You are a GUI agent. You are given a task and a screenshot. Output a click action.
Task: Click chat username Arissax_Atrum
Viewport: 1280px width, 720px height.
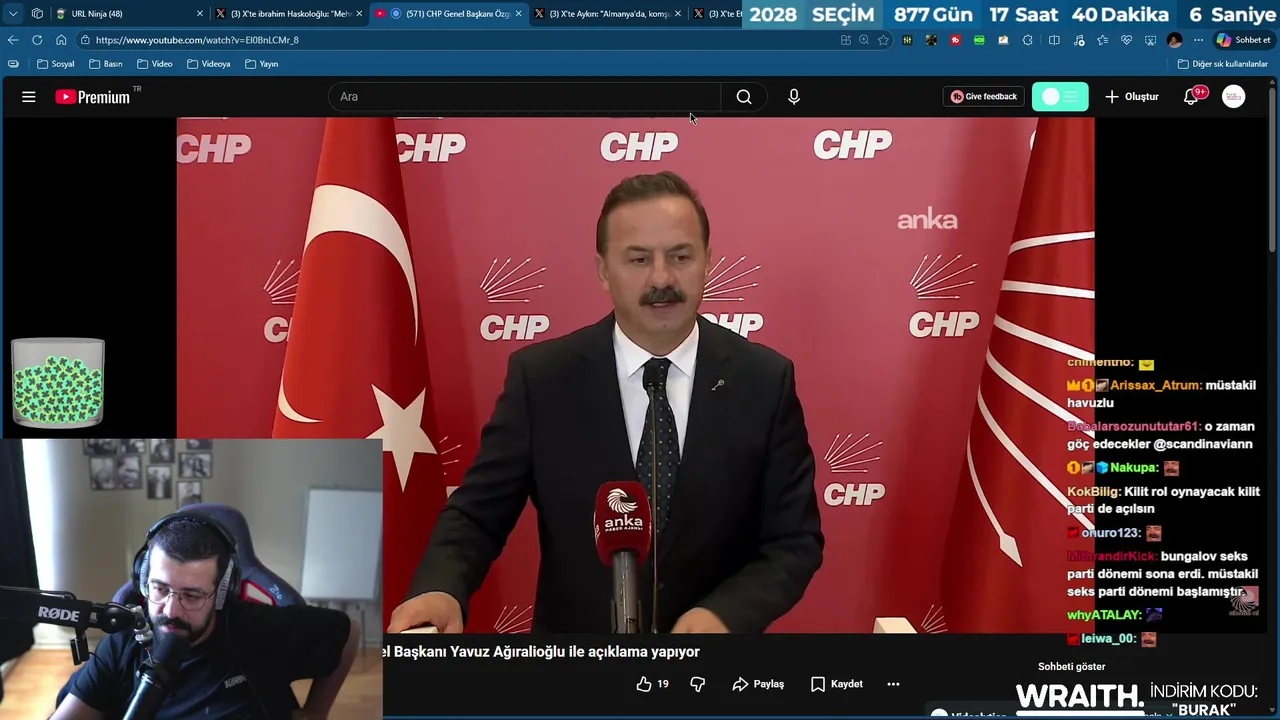(x=1153, y=385)
